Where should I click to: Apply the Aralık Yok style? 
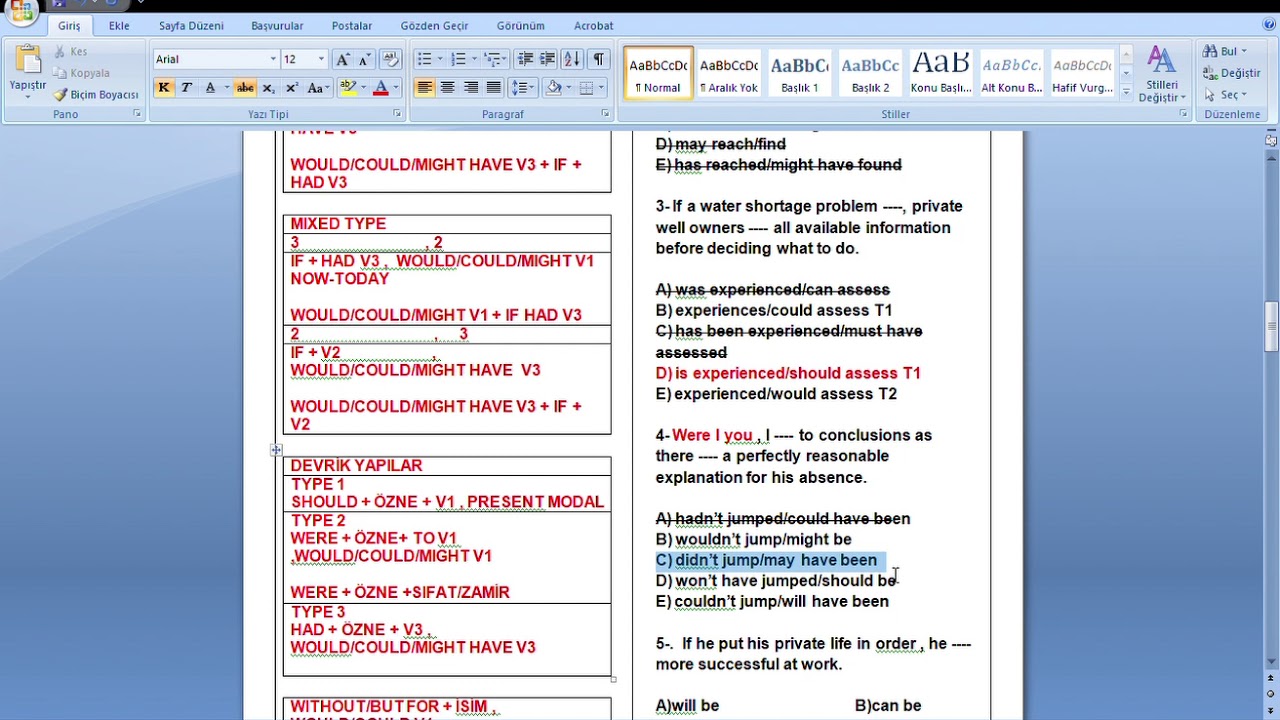click(x=729, y=73)
